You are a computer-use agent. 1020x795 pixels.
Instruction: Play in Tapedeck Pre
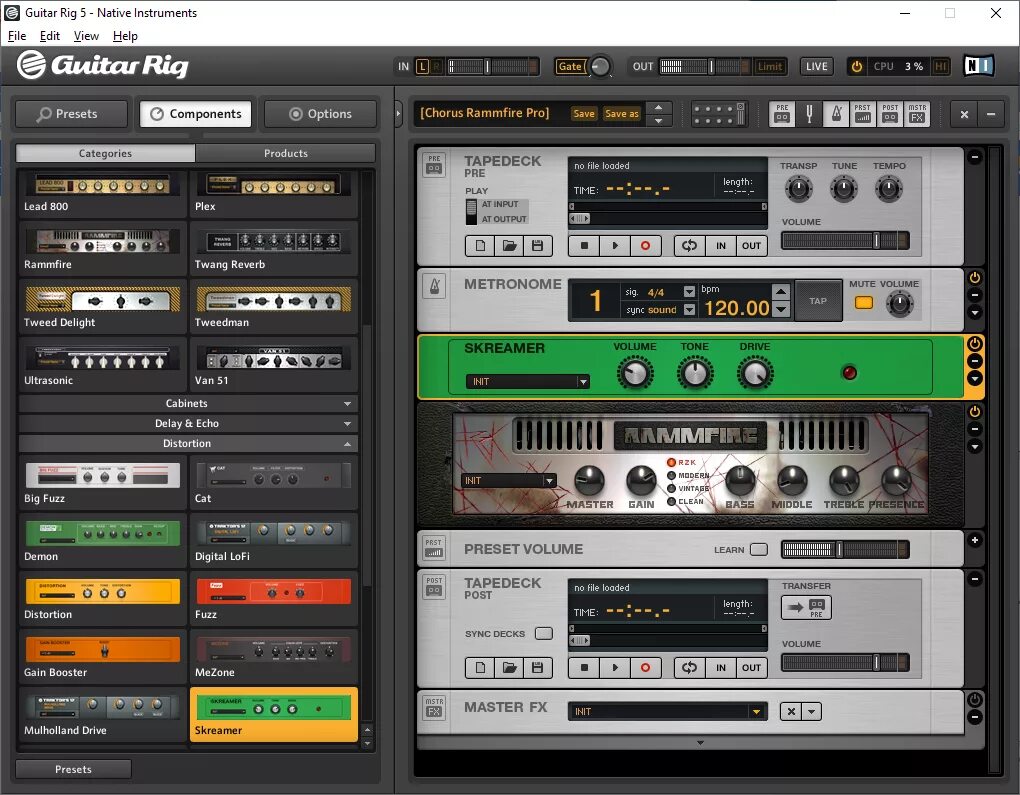click(x=615, y=245)
